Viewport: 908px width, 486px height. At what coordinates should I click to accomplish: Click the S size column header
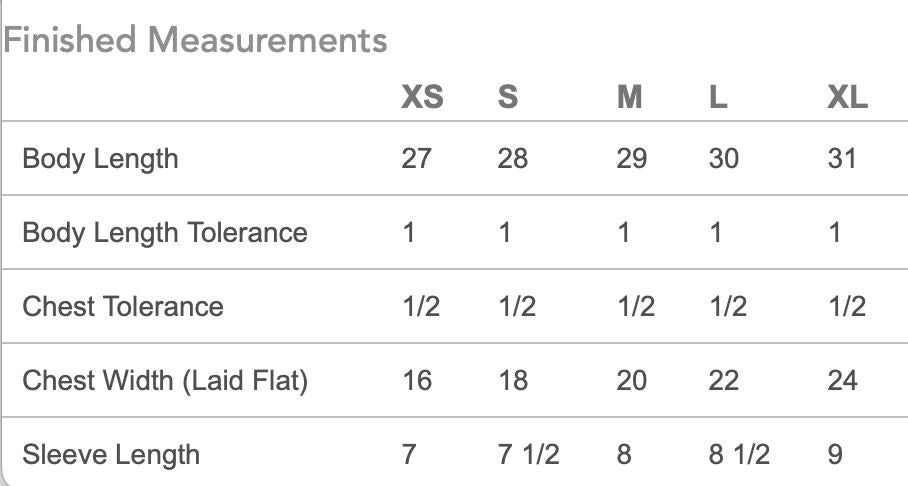click(508, 97)
